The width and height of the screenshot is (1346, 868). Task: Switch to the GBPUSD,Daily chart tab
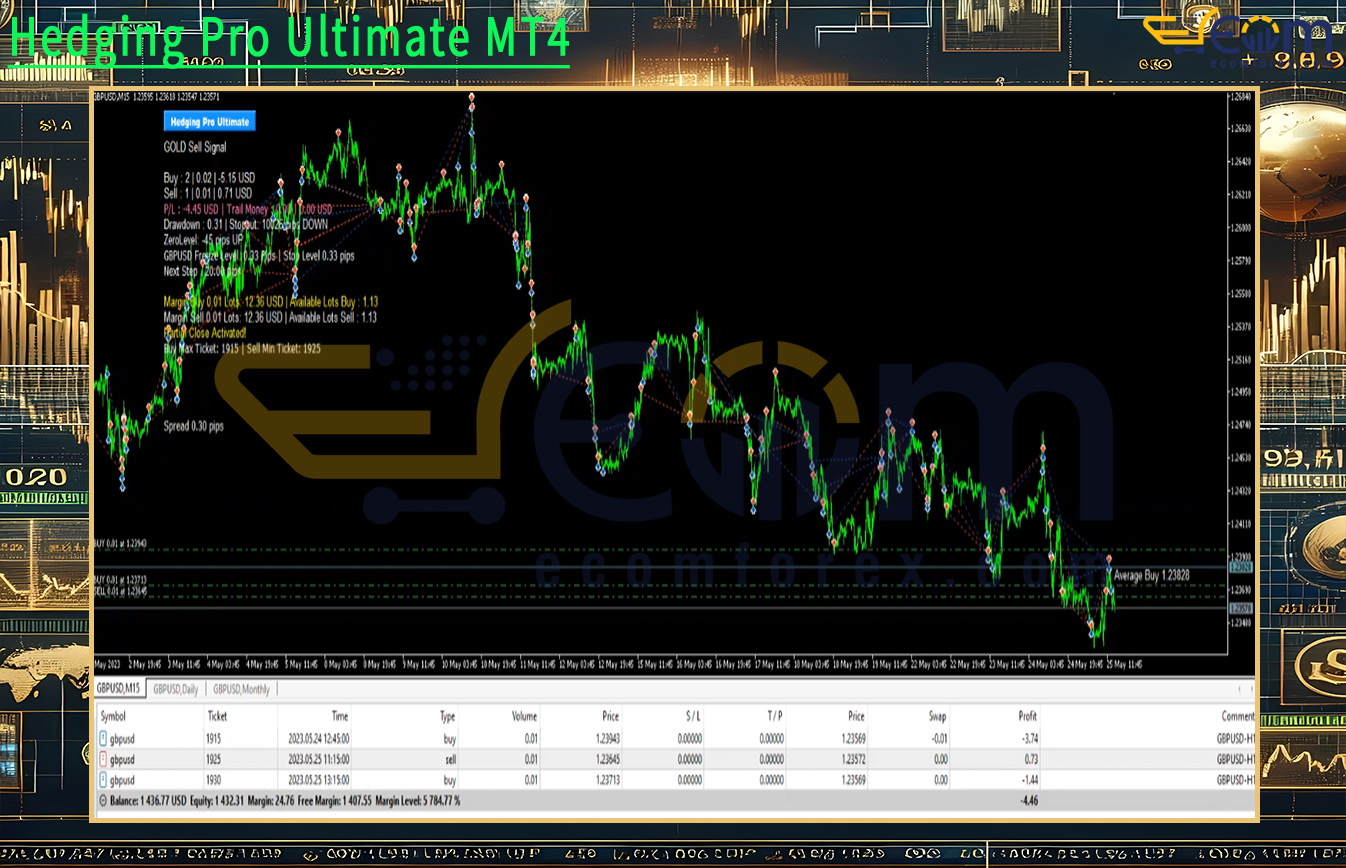pos(176,689)
